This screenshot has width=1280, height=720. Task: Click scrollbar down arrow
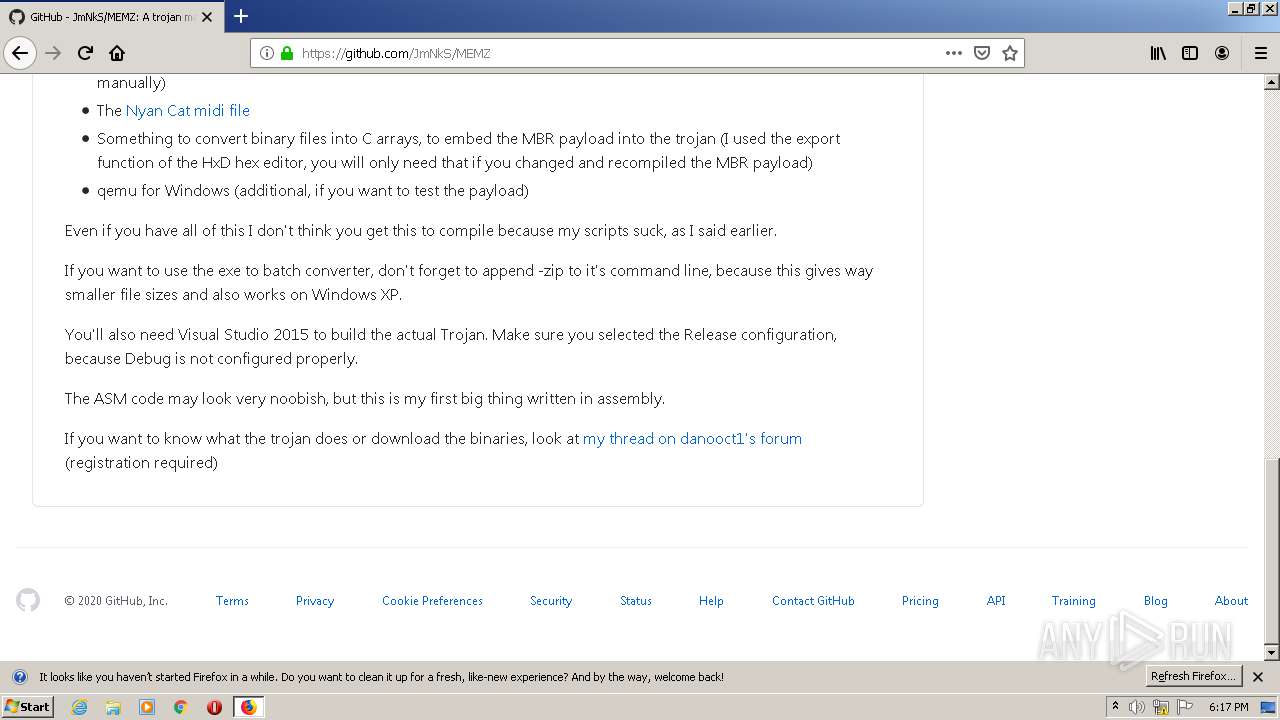coord(1272,653)
